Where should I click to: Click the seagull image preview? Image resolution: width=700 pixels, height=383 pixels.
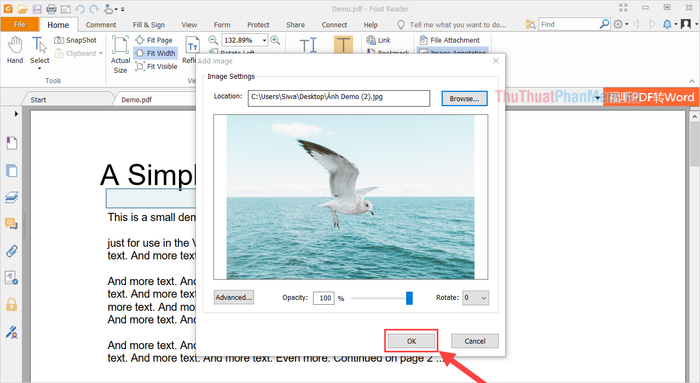point(350,197)
